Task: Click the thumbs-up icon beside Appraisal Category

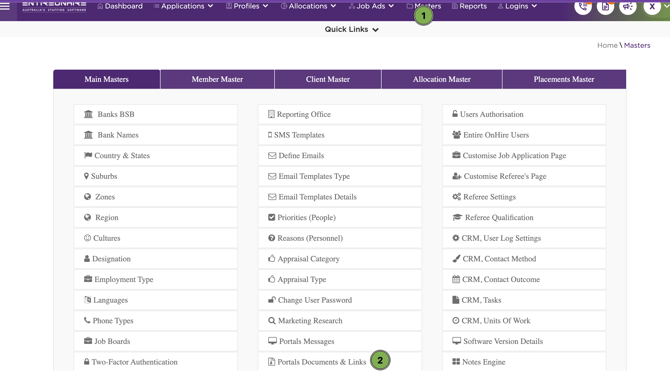Action: click(x=271, y=258)
